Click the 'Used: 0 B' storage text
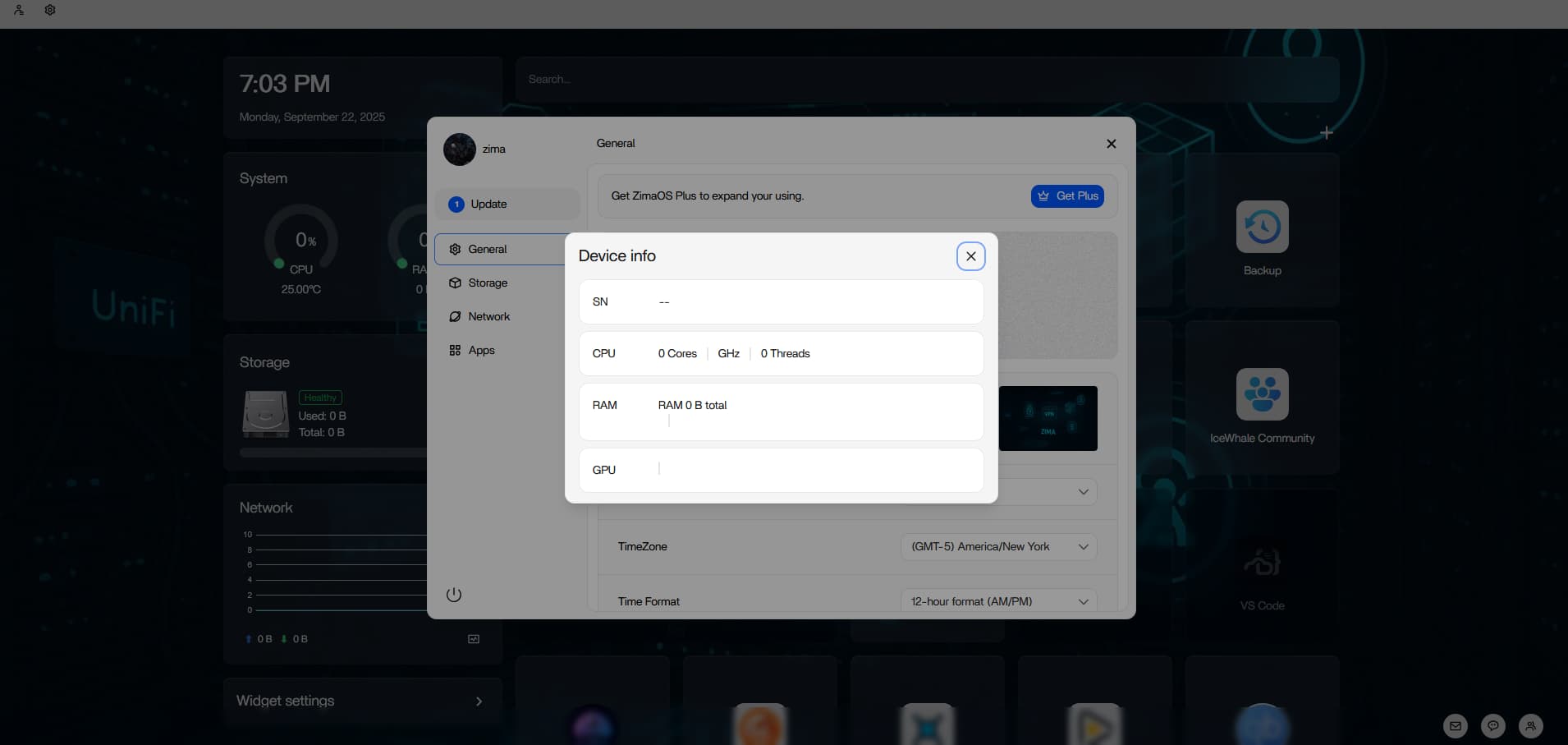The width and height of the screenshot is (1568, 745). coord(322,416)
